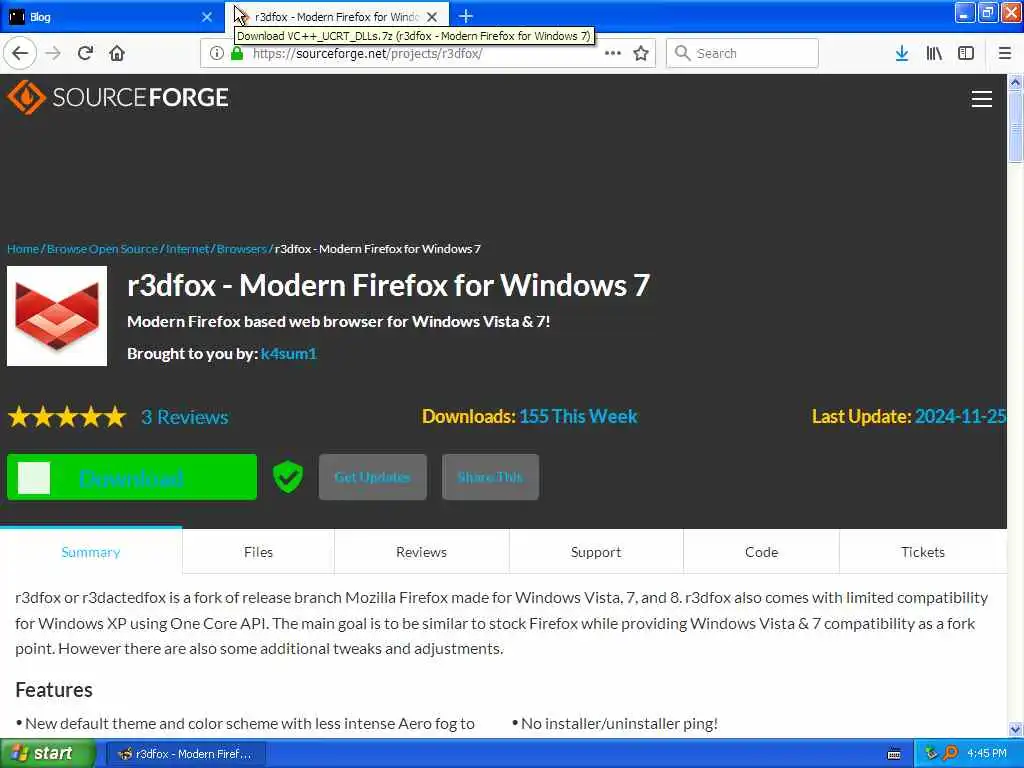Open the 3 Reviews link
This screenshot has height=768, width=1024.
click(185, 417)
